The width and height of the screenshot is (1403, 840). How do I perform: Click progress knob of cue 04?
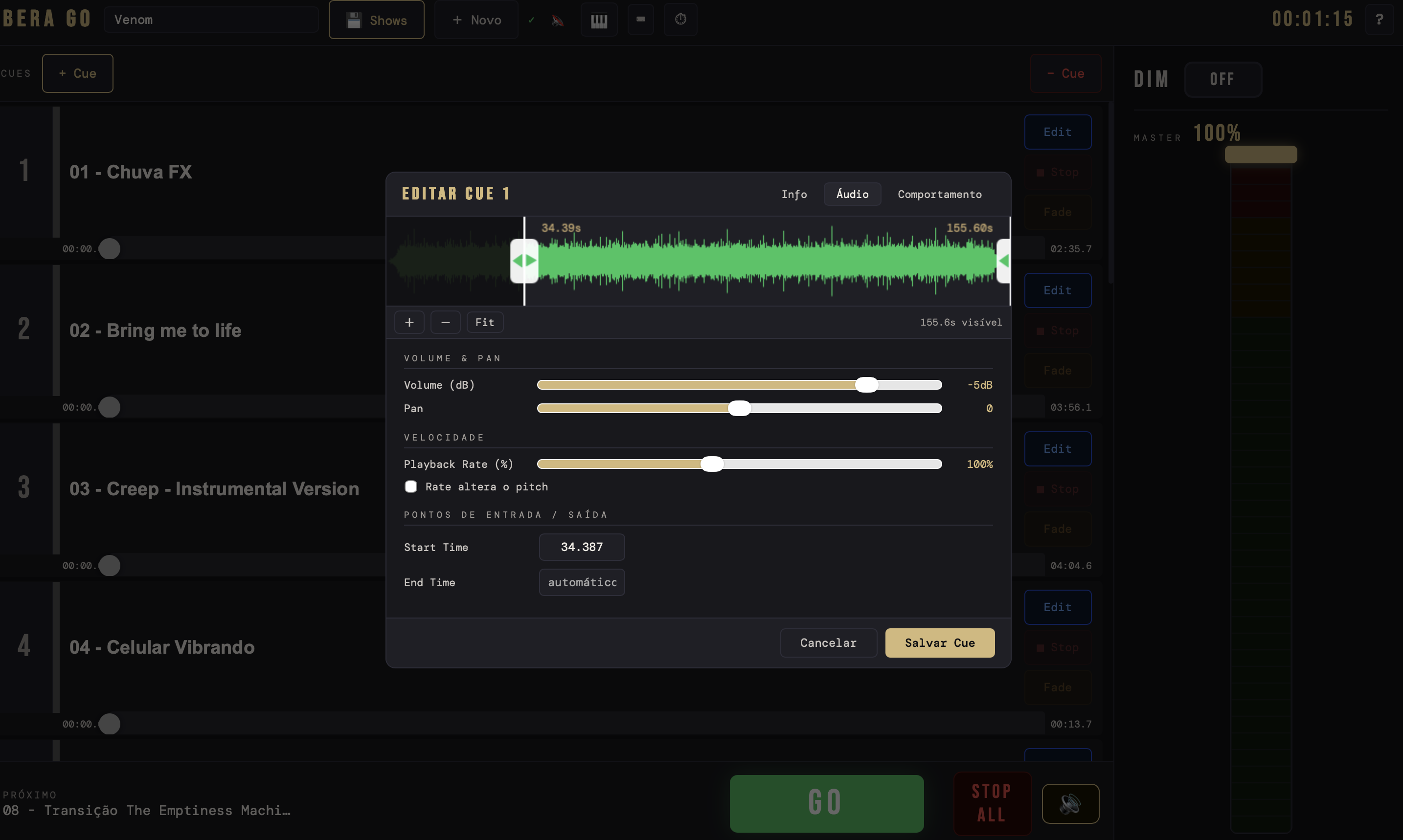[109, 724]
